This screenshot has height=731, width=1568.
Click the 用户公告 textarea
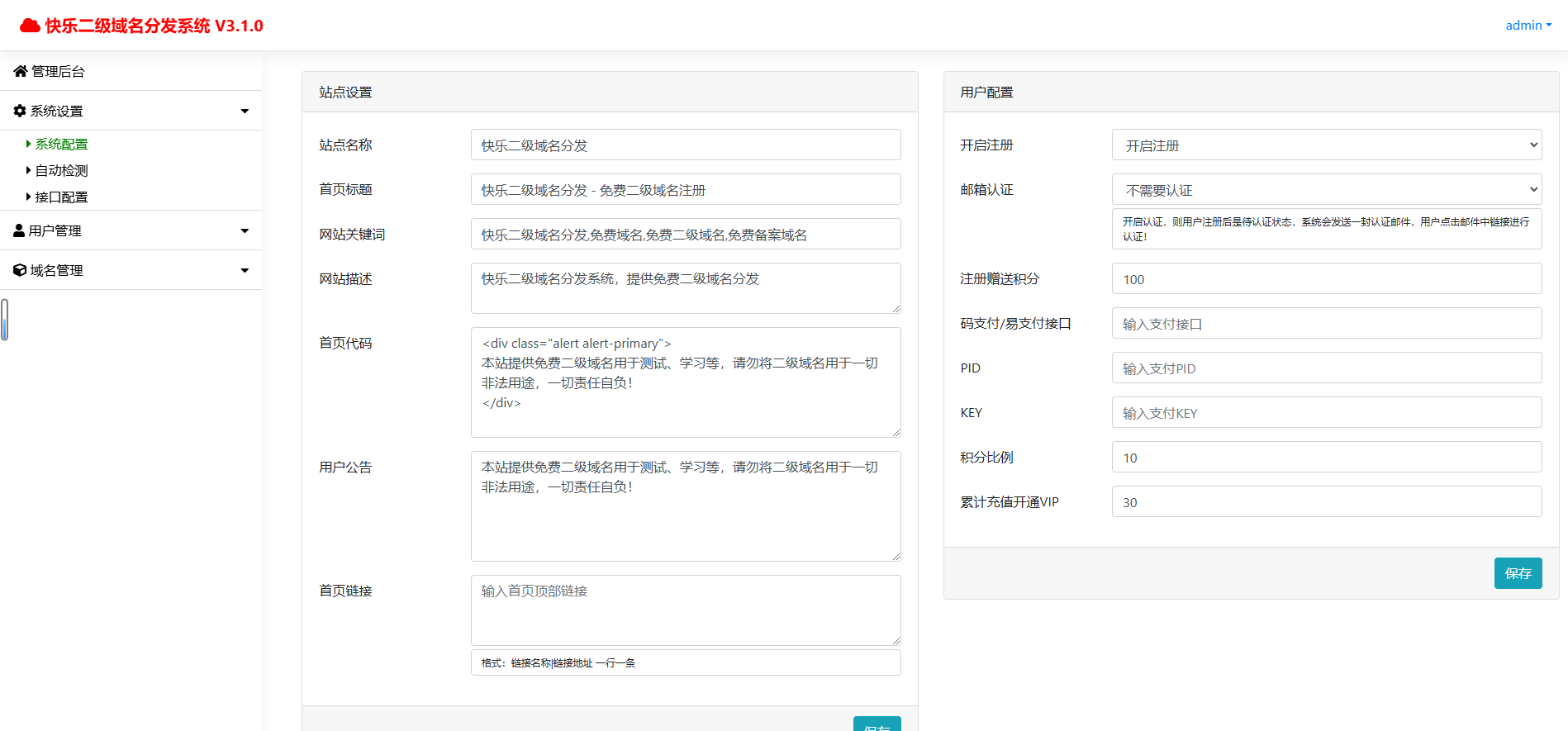[x=686, y=506]
